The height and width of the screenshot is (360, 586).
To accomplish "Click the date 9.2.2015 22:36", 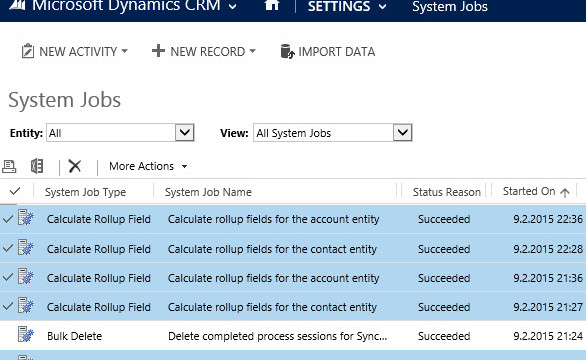I will pyautogui.click(x=548, y=219).
